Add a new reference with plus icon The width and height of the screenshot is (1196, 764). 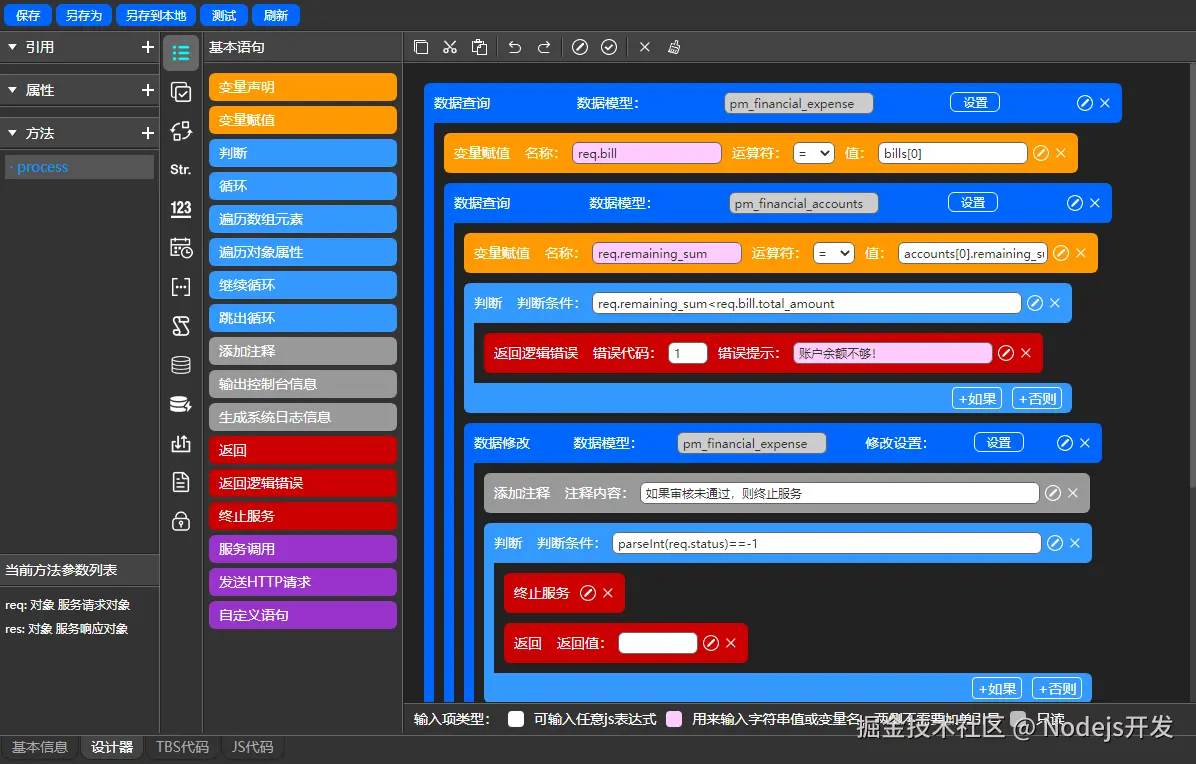148,47
